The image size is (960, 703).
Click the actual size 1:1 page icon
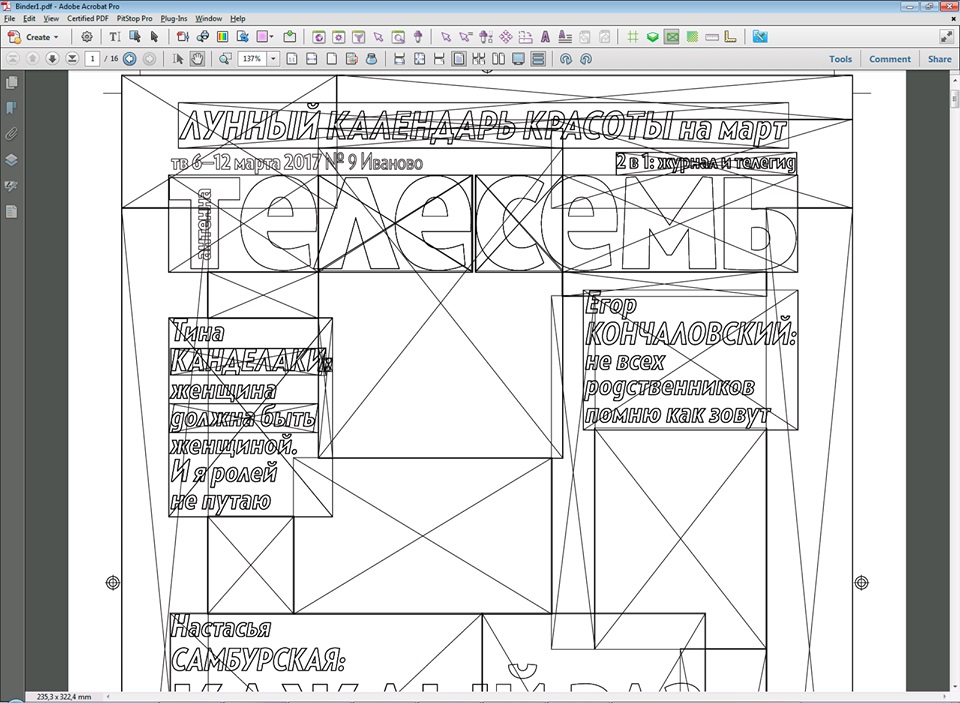[x=292, y=59]
